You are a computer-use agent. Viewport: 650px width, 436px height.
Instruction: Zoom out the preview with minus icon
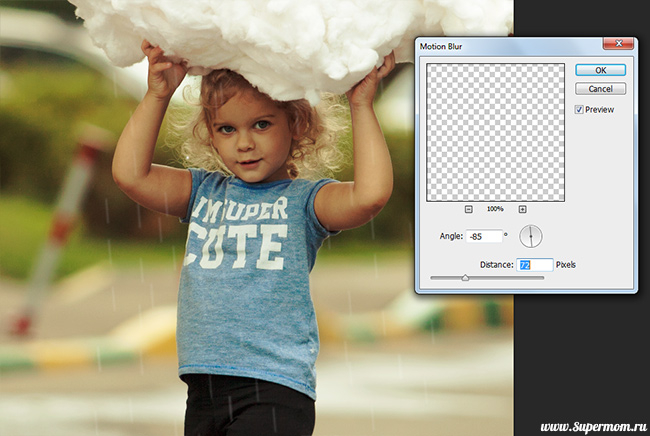pyautogui.click(x=469, y=209)
